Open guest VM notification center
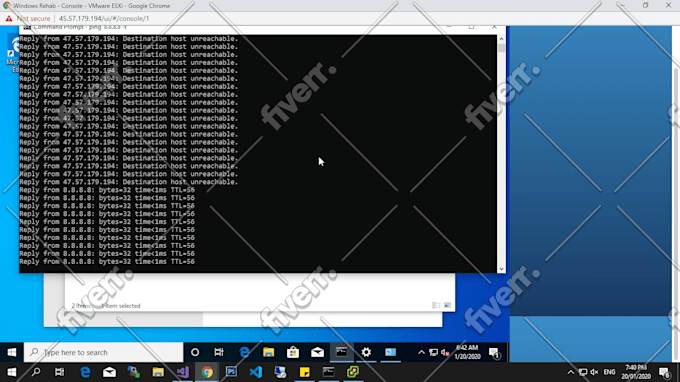 tap(494, 353)
